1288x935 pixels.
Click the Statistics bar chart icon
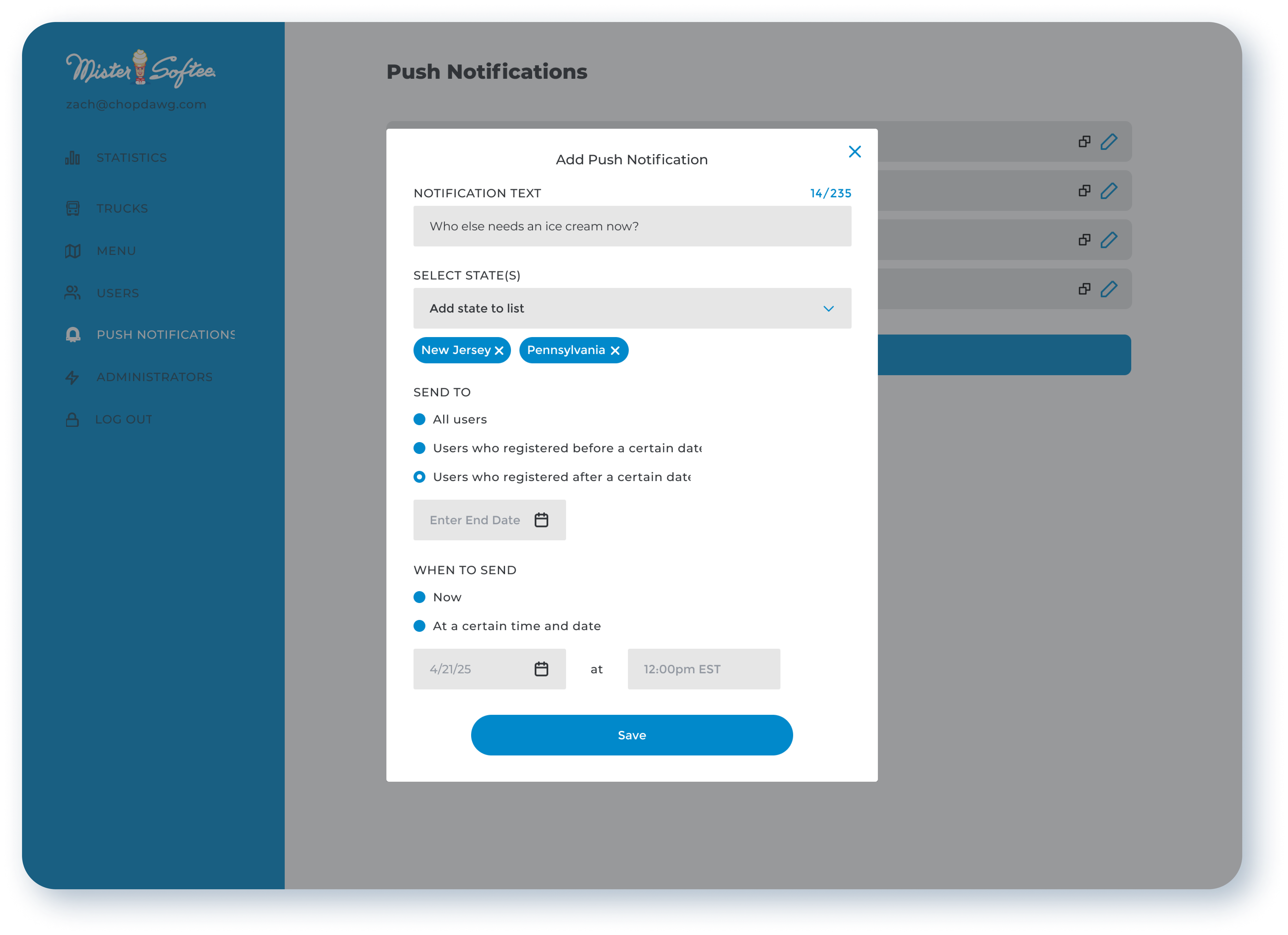pyautogui.click(x=72, y=157)
